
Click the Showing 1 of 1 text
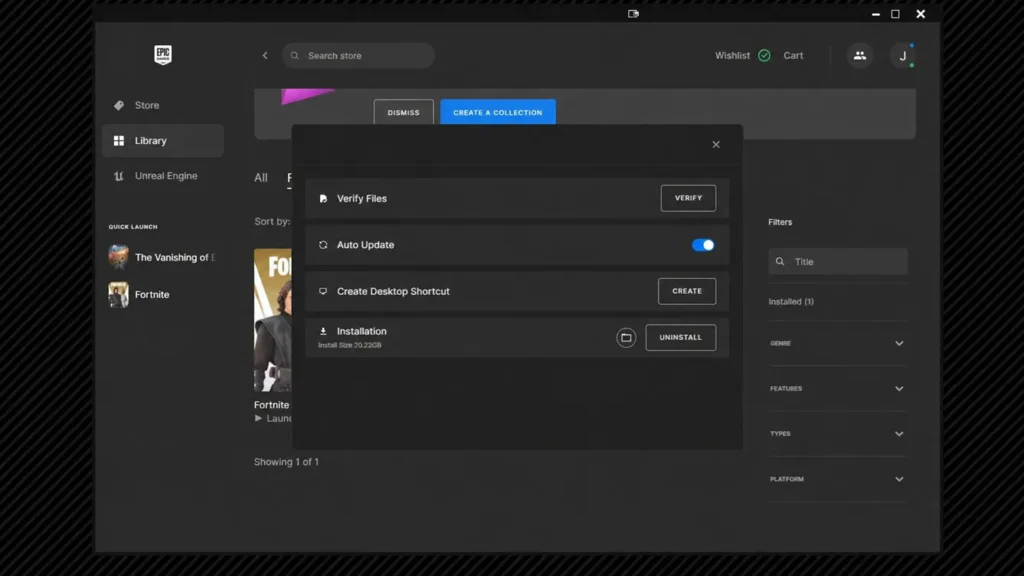[x=286, y=462]
